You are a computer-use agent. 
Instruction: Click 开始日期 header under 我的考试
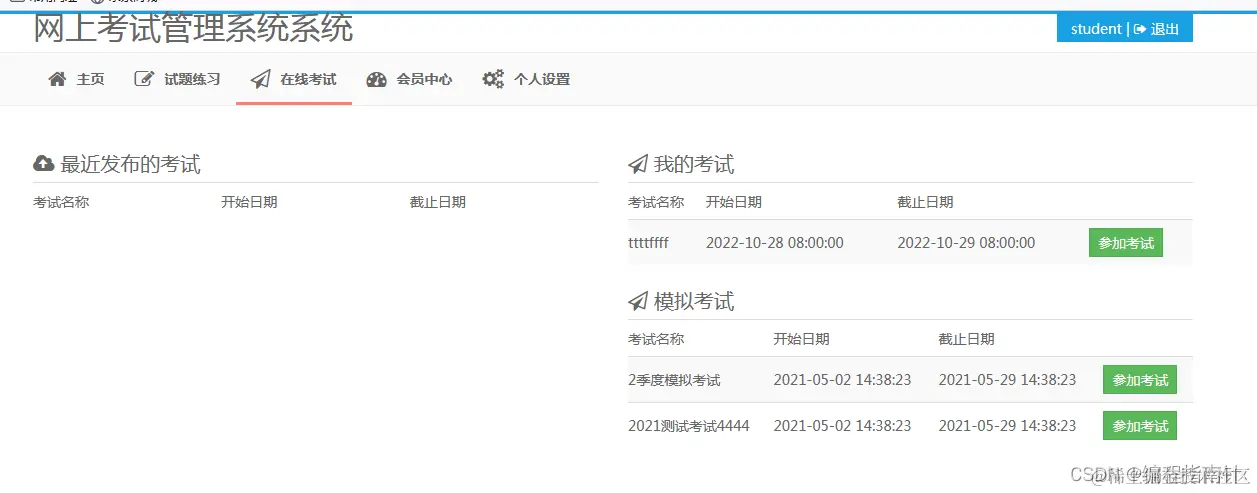[734, 202]
